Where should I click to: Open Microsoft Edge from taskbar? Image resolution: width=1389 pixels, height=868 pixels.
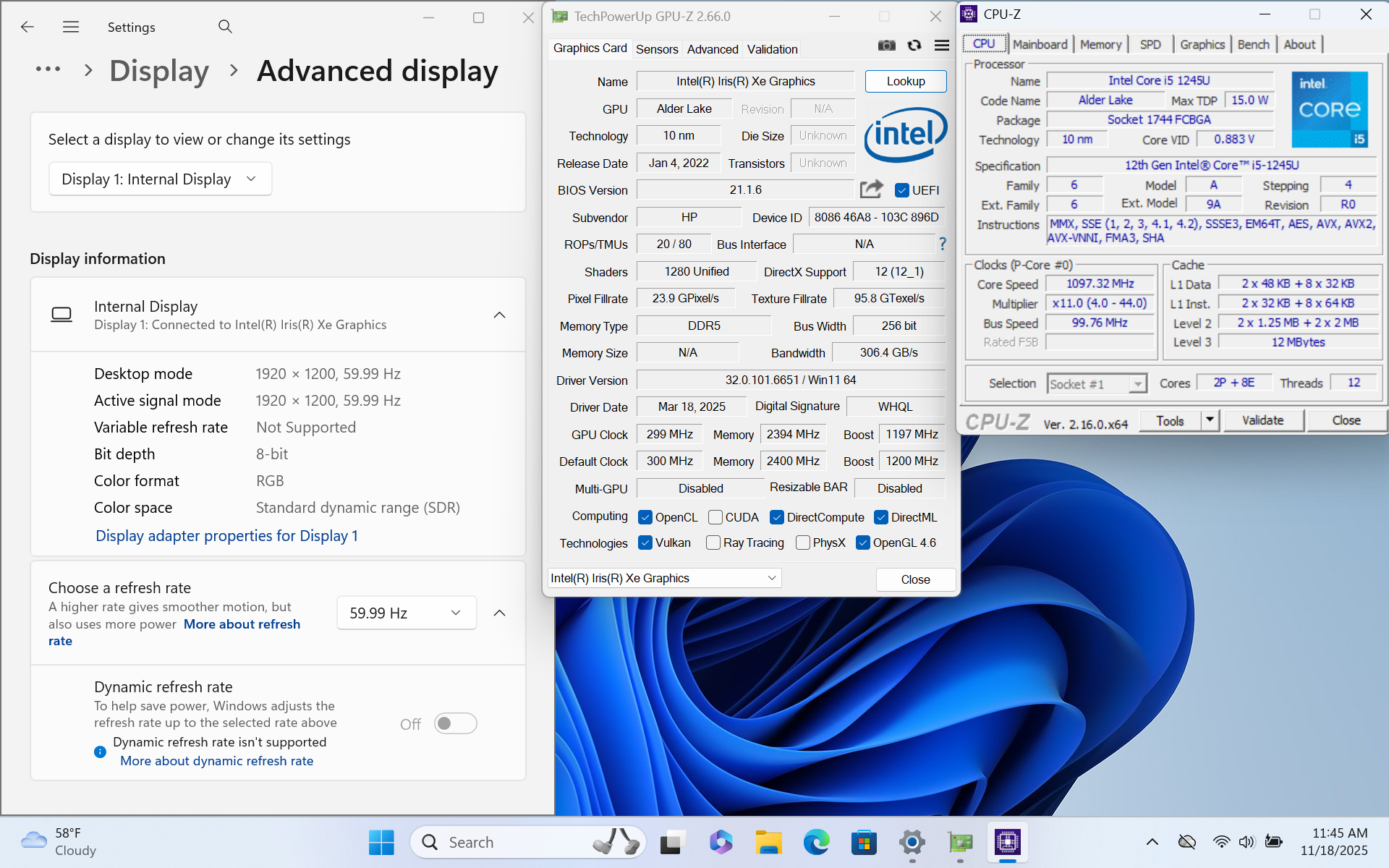[816, 842]
